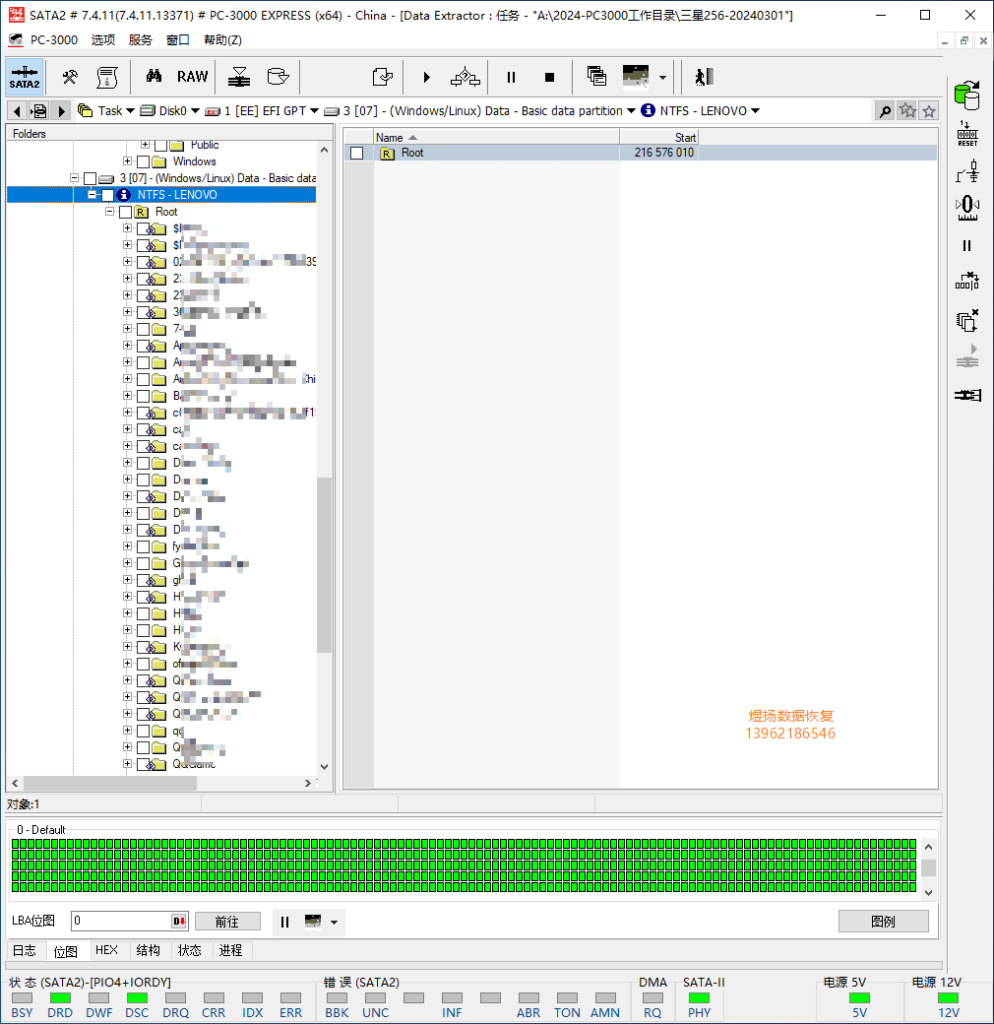Click the exit running-man icon
Screen dimensions: 994x1024
pyautogui.click(x=704, y=77)
